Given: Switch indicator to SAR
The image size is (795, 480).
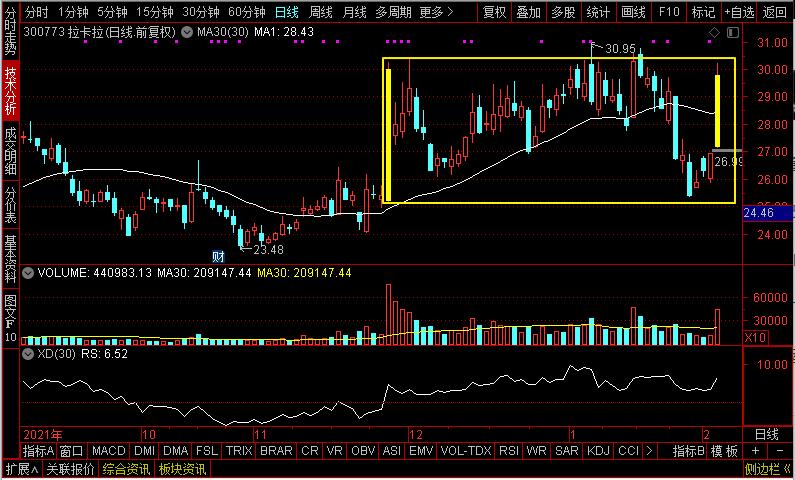Looking at the screenshot, I should [567, 451].
